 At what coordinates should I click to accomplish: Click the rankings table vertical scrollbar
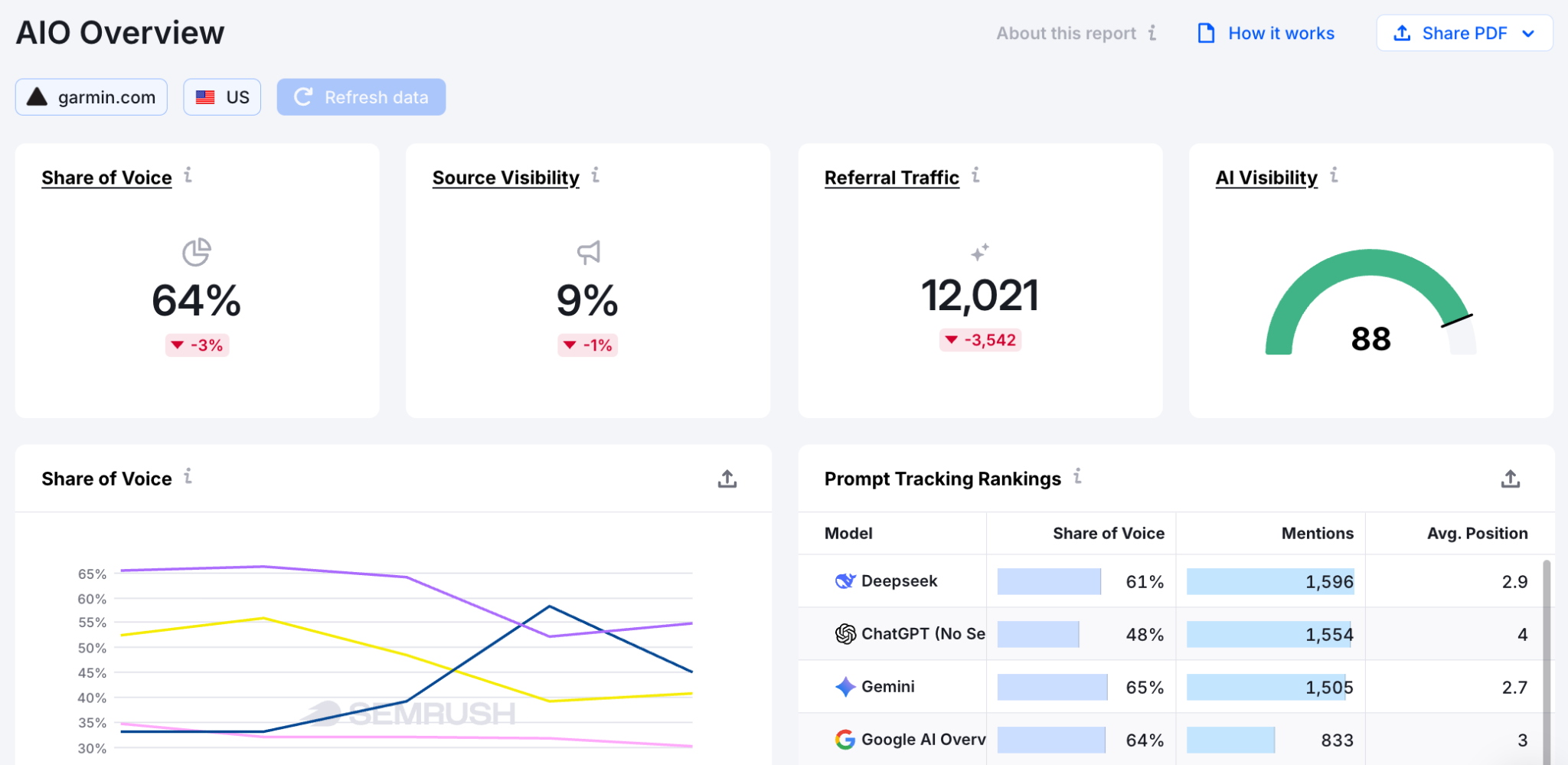pyautogui.click(x=1547, y=662)
